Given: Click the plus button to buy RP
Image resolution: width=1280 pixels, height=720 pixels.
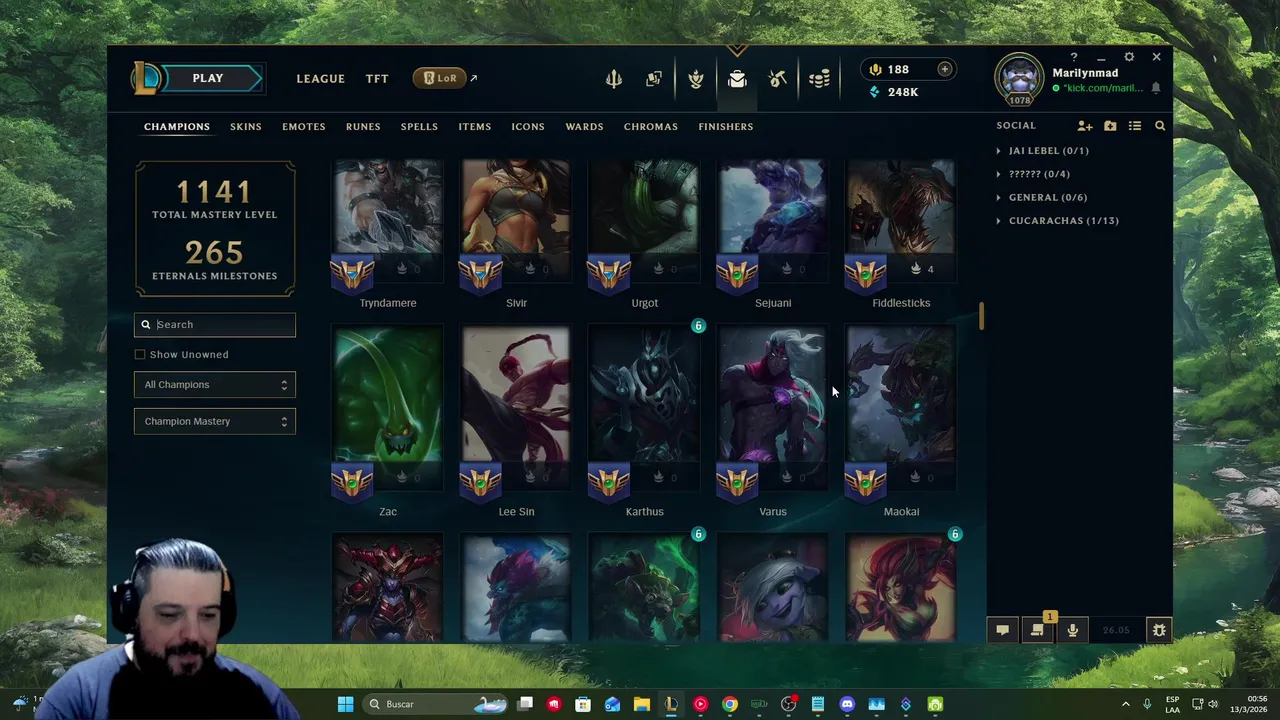Looking at the screenshot, I should click(x=944, y=69).
